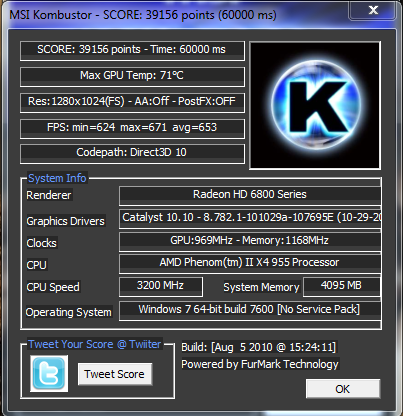403x416 pixels.
Task: Click the Windows 7 64-bit OS field
Action: click(x=250, y=311)
